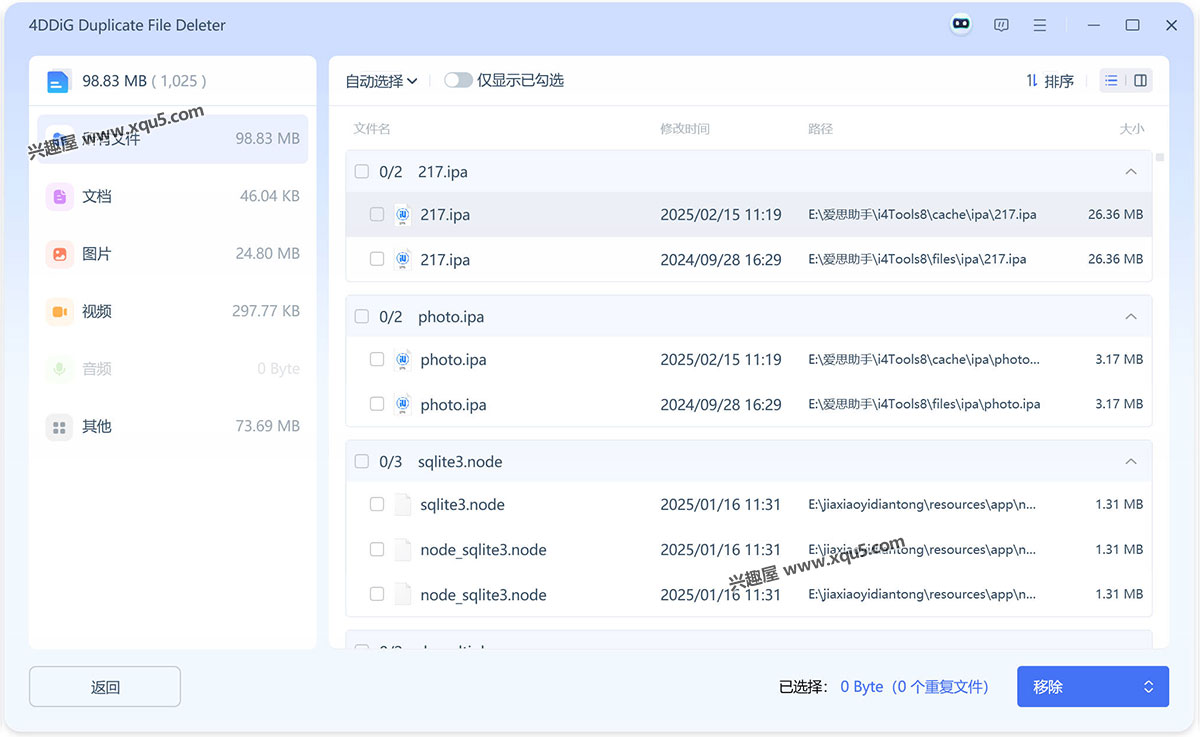The height and width of the screenshot is (737, 1200).
Task: Click the sort arrows icon beside 排序
Action: click(x=1031, y=81)
